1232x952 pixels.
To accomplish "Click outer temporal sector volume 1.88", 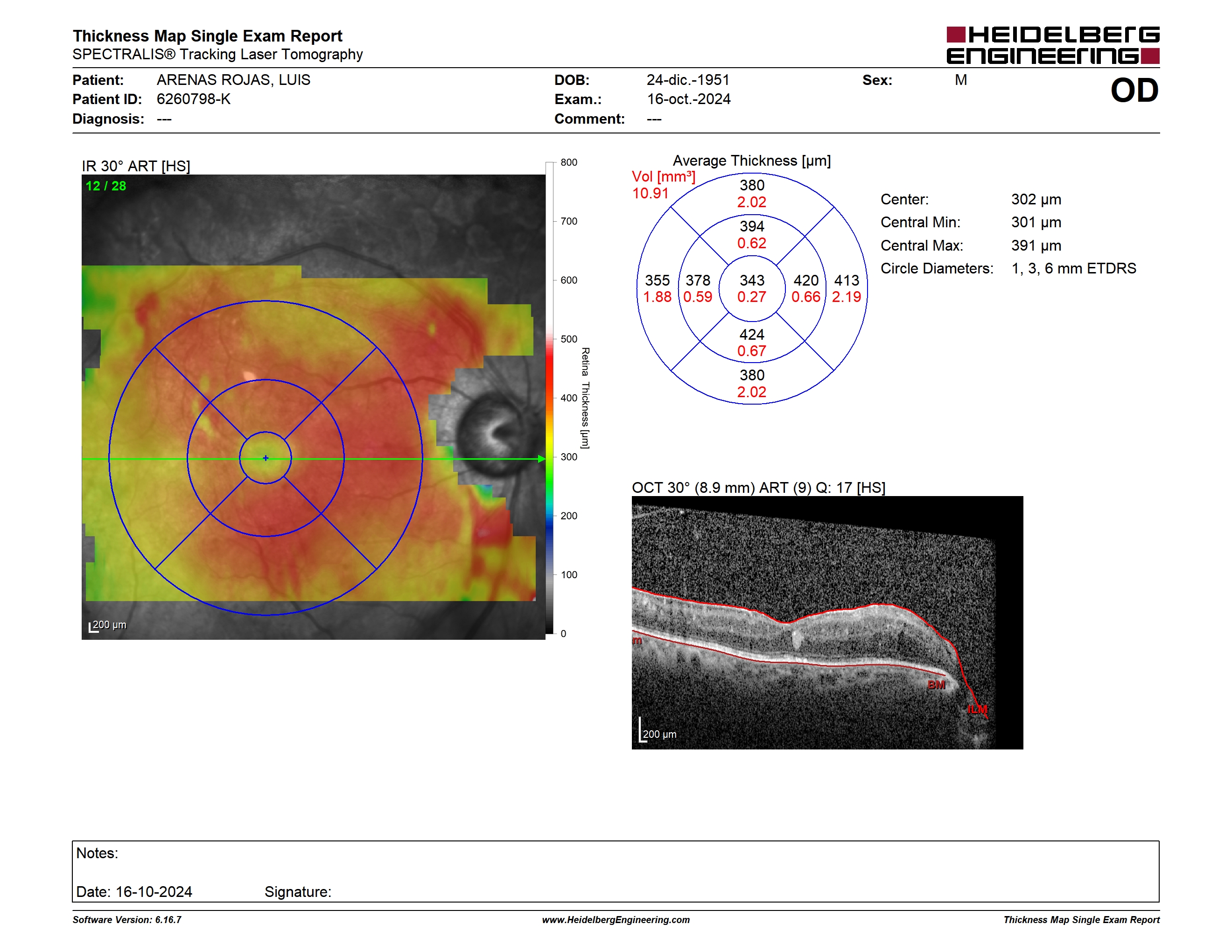I will pos(657,297).
